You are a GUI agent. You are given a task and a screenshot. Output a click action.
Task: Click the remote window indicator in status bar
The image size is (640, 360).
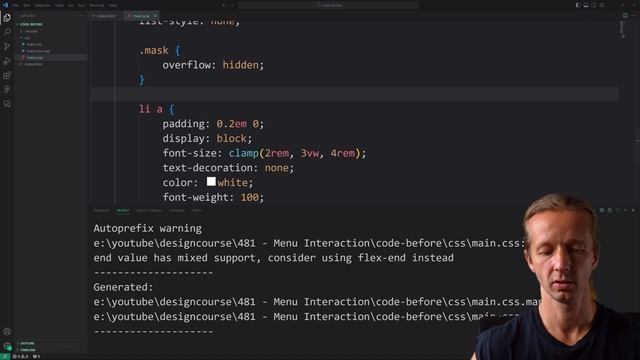click(x=5, y=357)
